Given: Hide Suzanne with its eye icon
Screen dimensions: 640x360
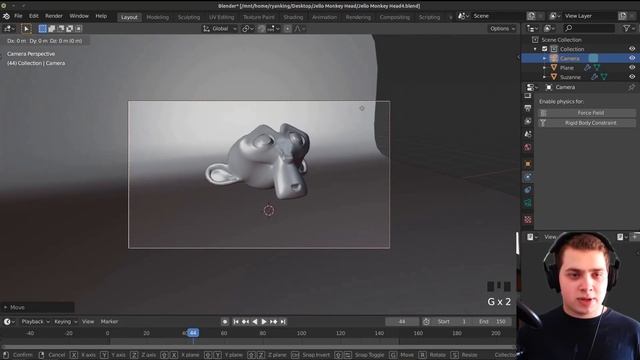Looking at the screenshot, I should click(632, 77).
